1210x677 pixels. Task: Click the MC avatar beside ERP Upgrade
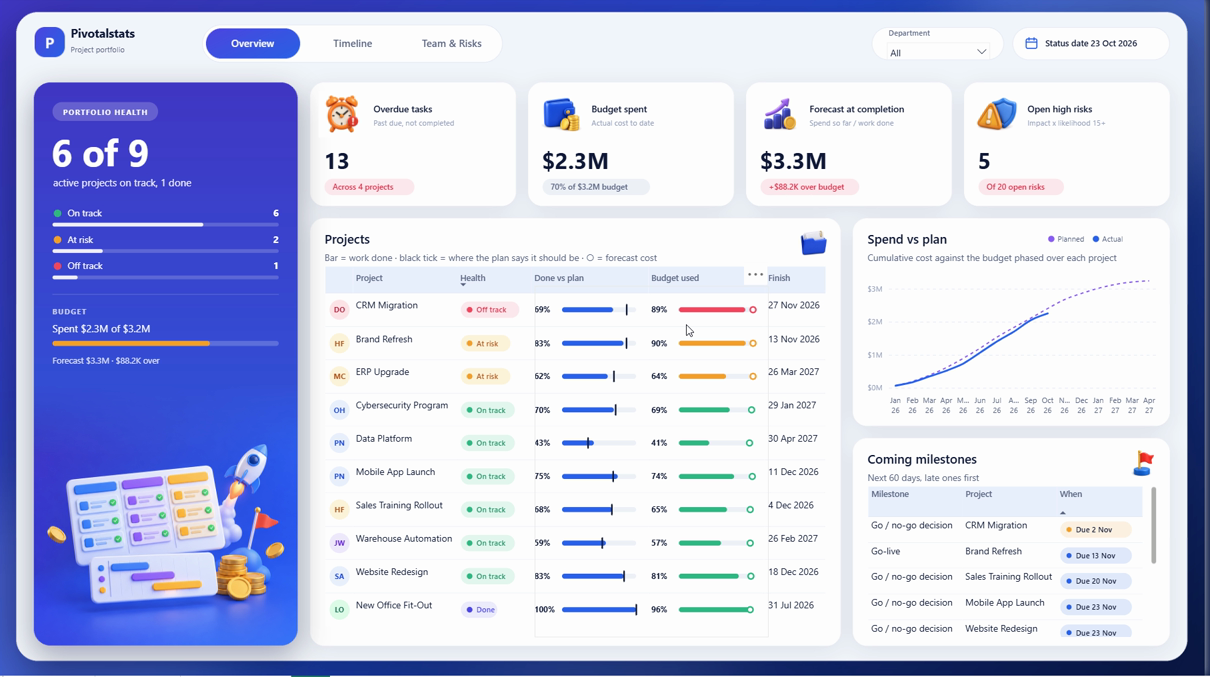click(x=339, y=376)
